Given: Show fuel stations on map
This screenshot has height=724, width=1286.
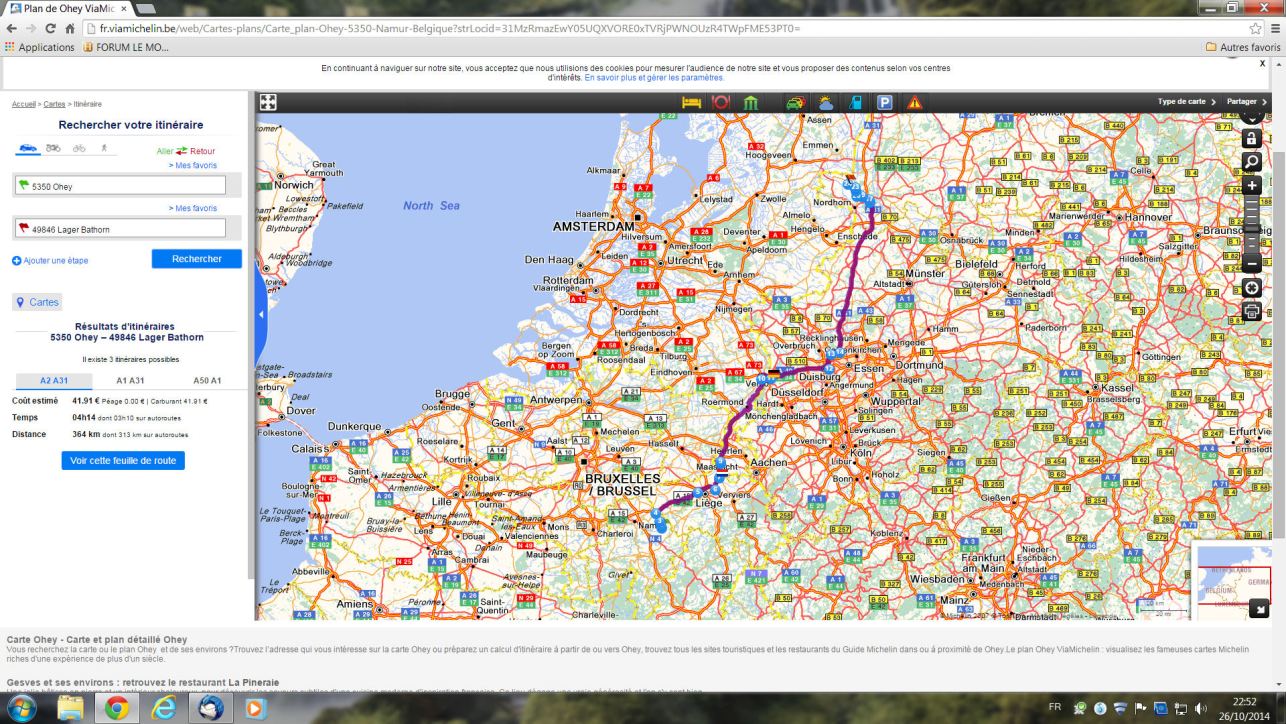Looking at the screenshot, I should (x=855, y=102).
